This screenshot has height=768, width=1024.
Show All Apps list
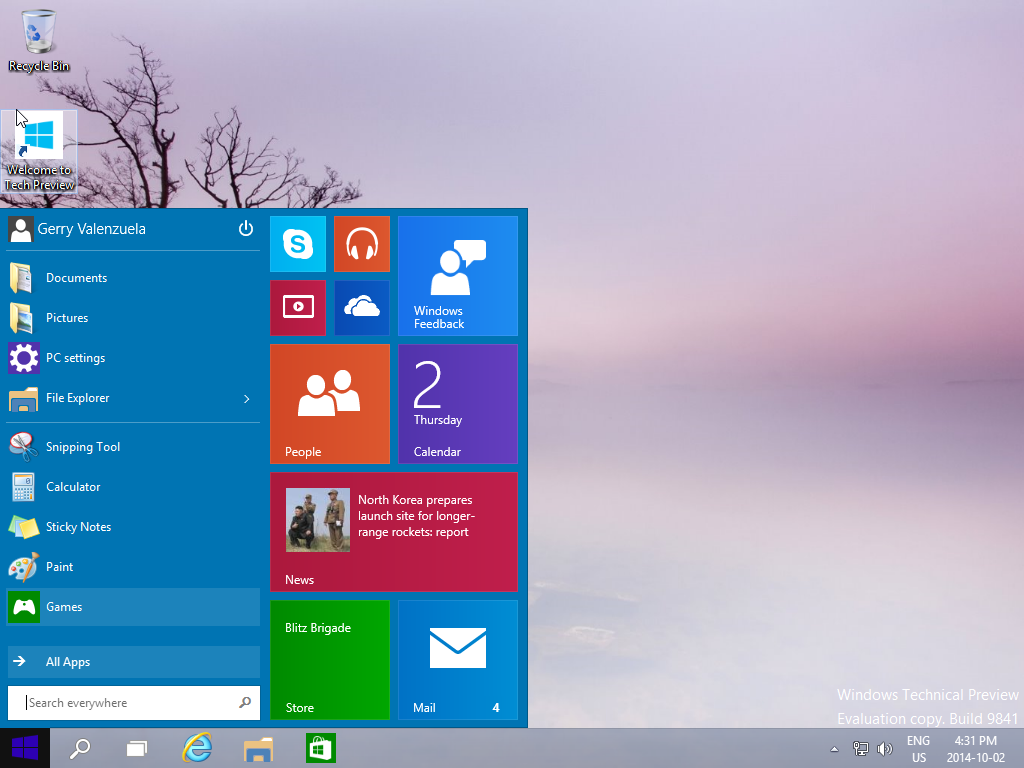pos(133,662)
